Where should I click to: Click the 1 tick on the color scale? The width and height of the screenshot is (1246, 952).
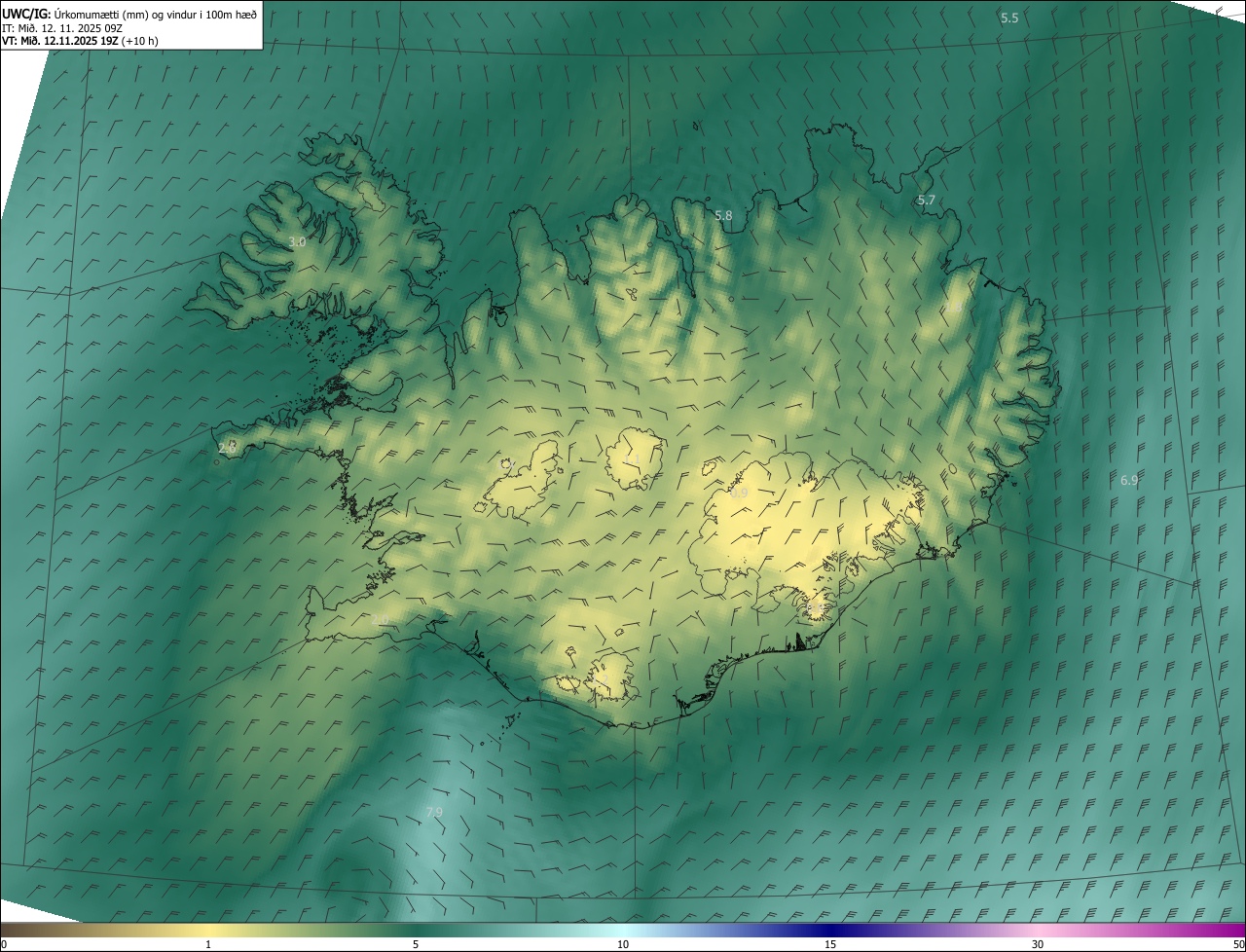tap(208, 944)
